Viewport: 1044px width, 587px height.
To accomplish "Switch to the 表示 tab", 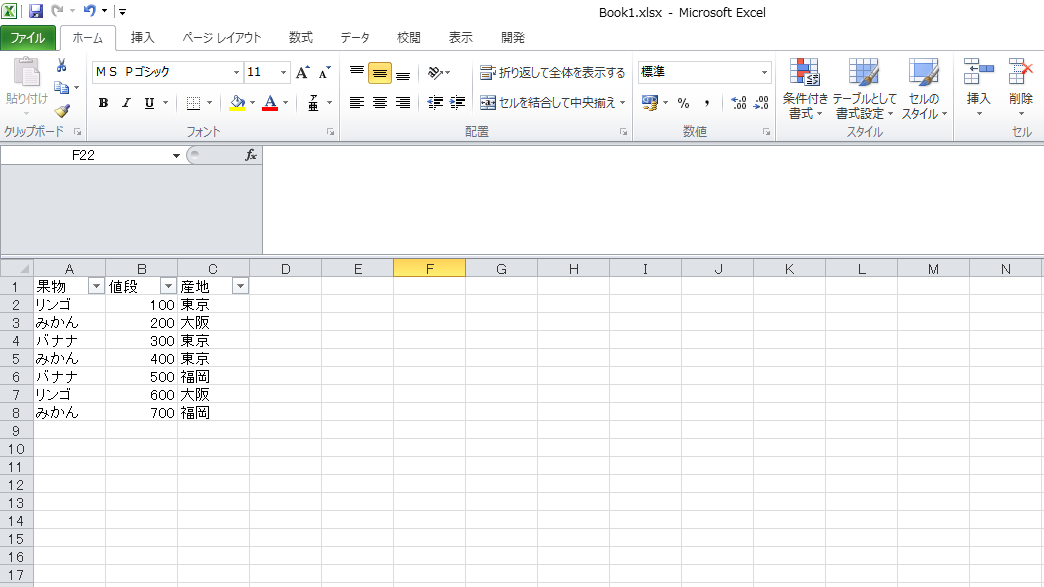I will pos(461,38).
